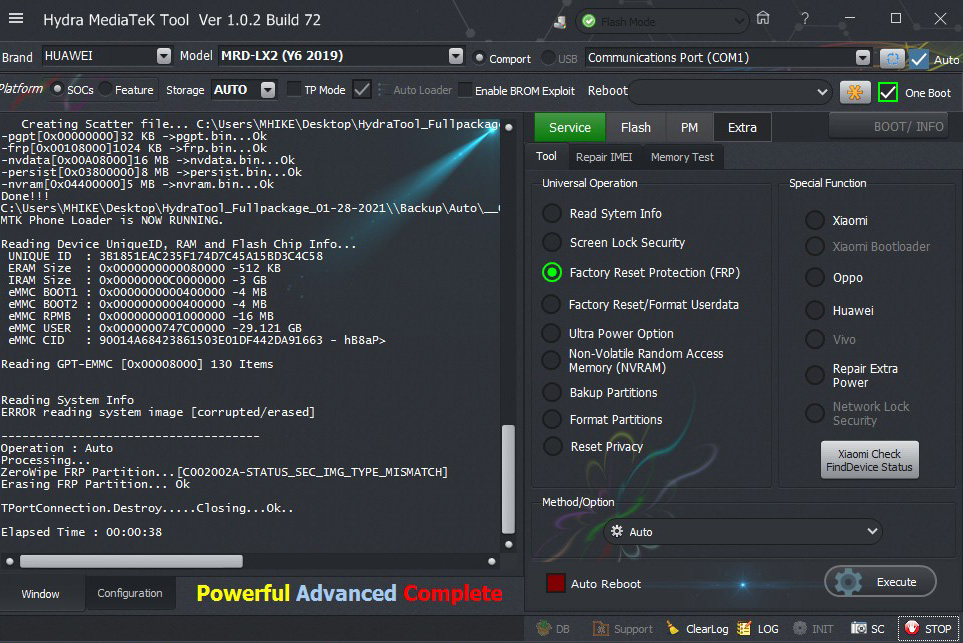Switch to the Service tab

click(569, 127)
